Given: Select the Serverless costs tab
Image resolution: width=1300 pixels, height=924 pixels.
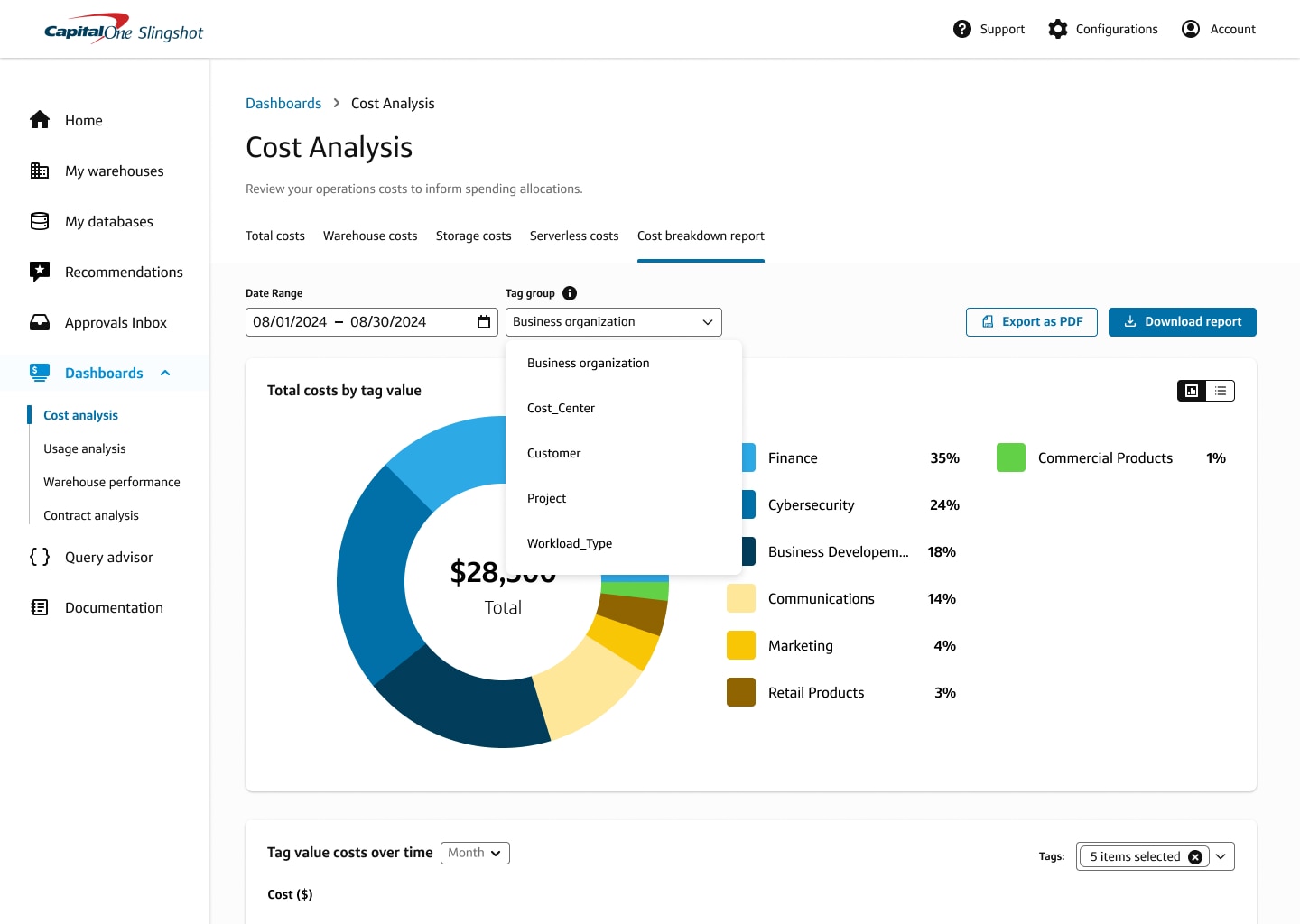Looking at the screenshot, I should tap(574, 236).
